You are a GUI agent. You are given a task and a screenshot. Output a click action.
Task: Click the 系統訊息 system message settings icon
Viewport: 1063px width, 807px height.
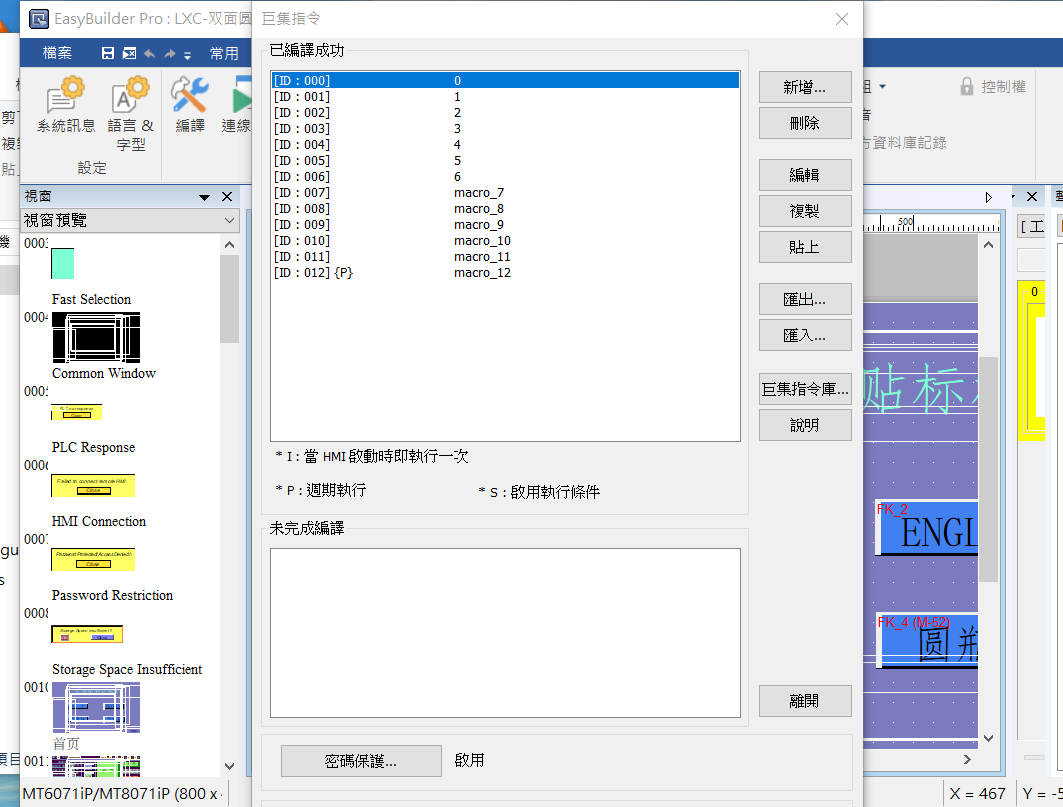coord(66,99)
